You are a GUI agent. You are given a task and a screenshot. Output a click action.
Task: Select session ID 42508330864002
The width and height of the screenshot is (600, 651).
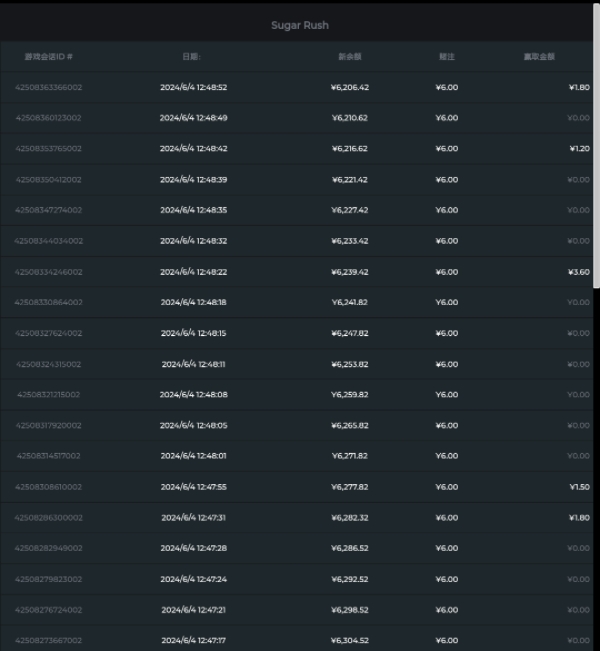coord(48,302)
